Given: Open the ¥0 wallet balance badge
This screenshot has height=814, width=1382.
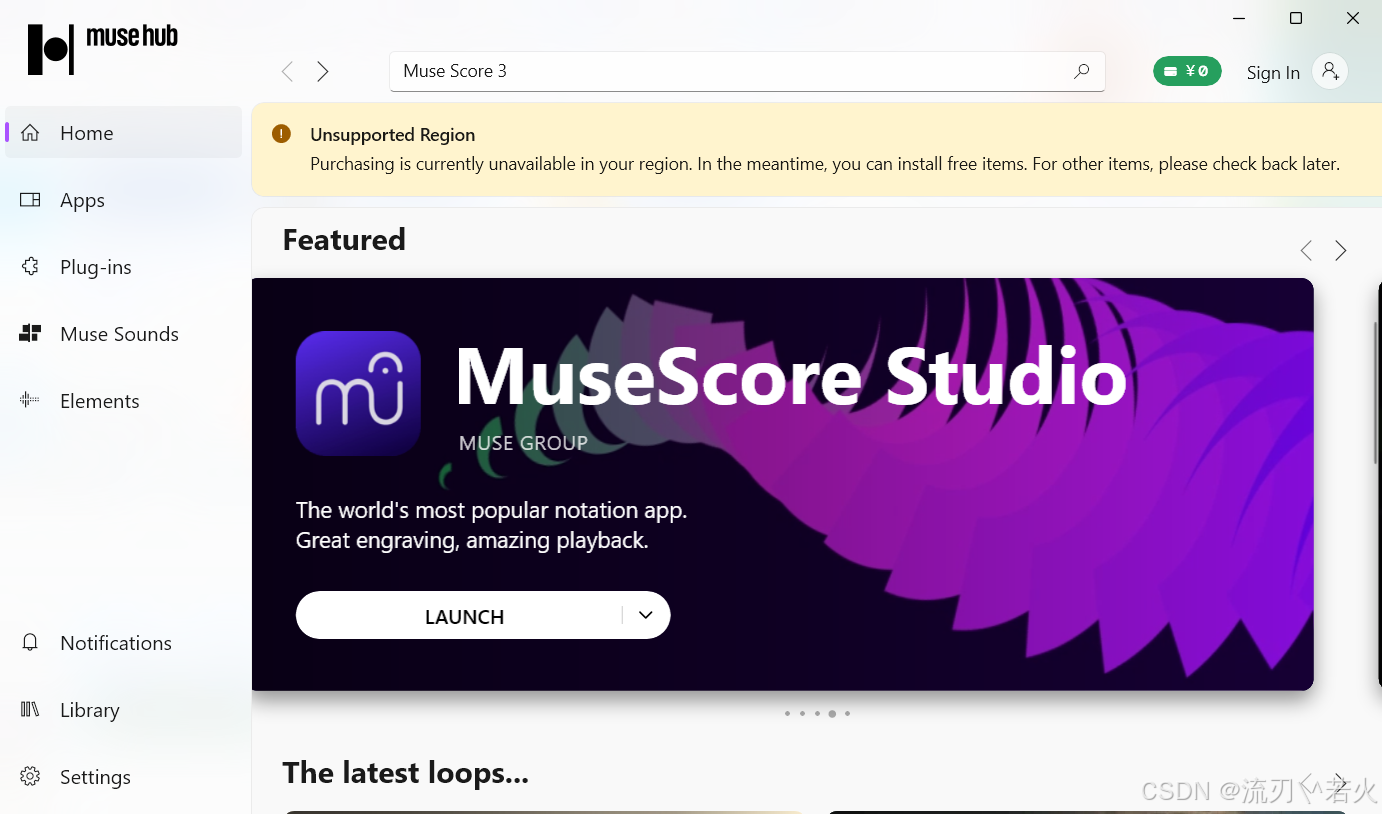Looking at the screenshot, I should [x=1187, y=71].
